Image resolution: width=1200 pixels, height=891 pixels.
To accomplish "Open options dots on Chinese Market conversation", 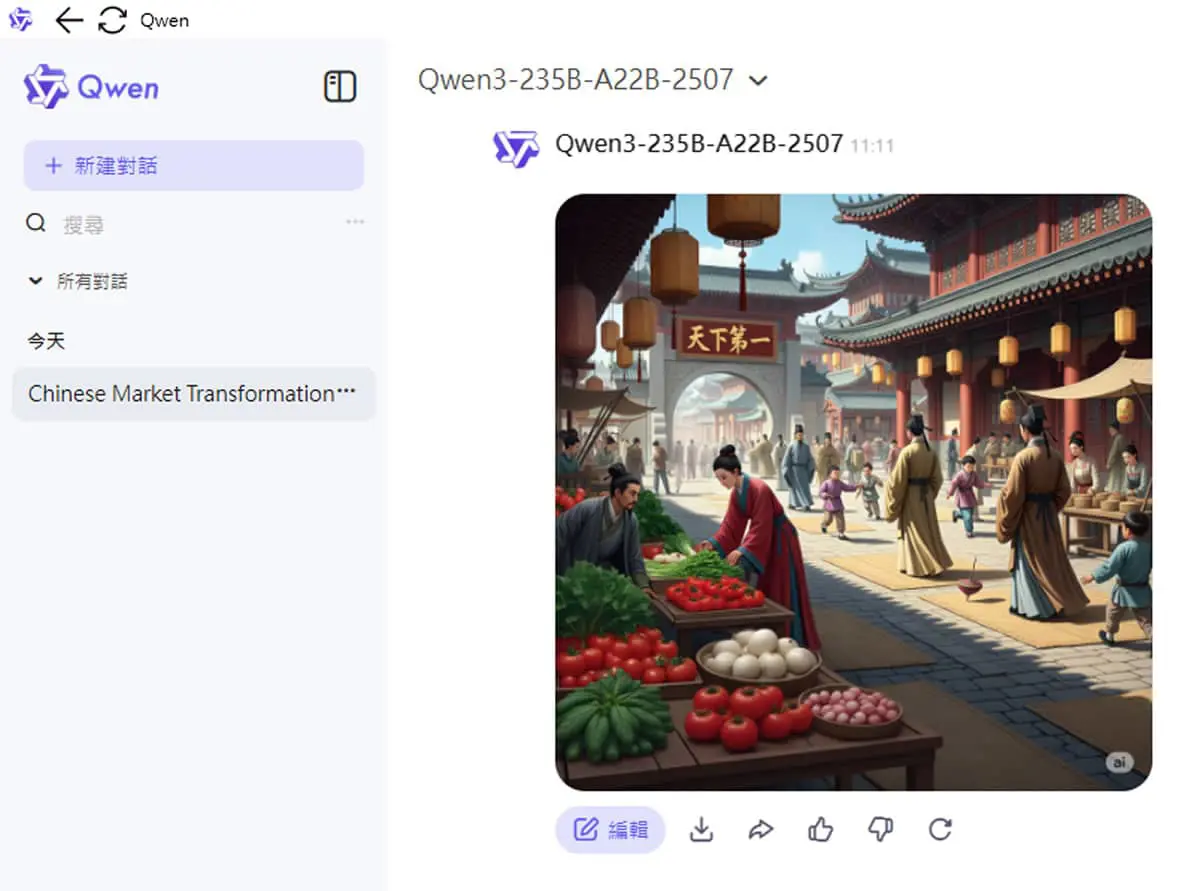I will [347, 392].
